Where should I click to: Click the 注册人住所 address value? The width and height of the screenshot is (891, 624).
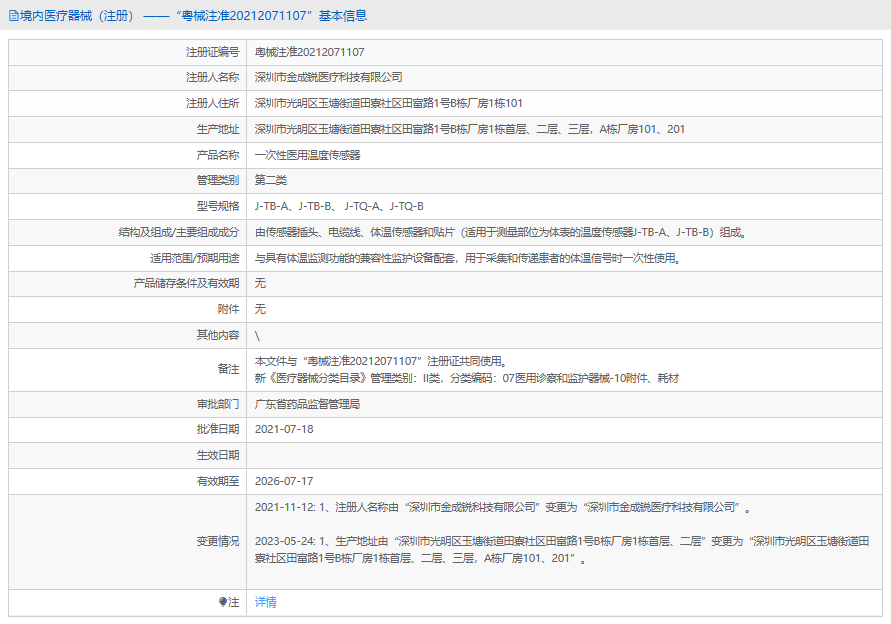coord(389,103)
